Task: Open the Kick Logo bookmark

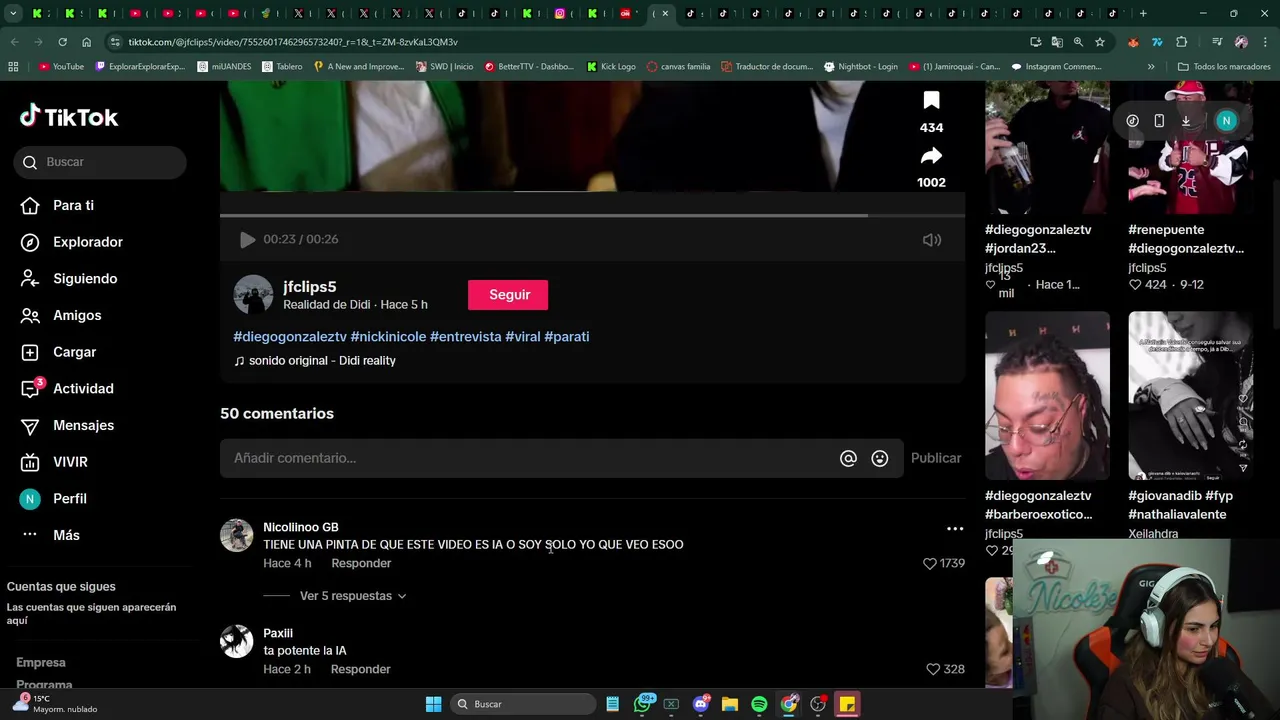Action: click(610, 67)
